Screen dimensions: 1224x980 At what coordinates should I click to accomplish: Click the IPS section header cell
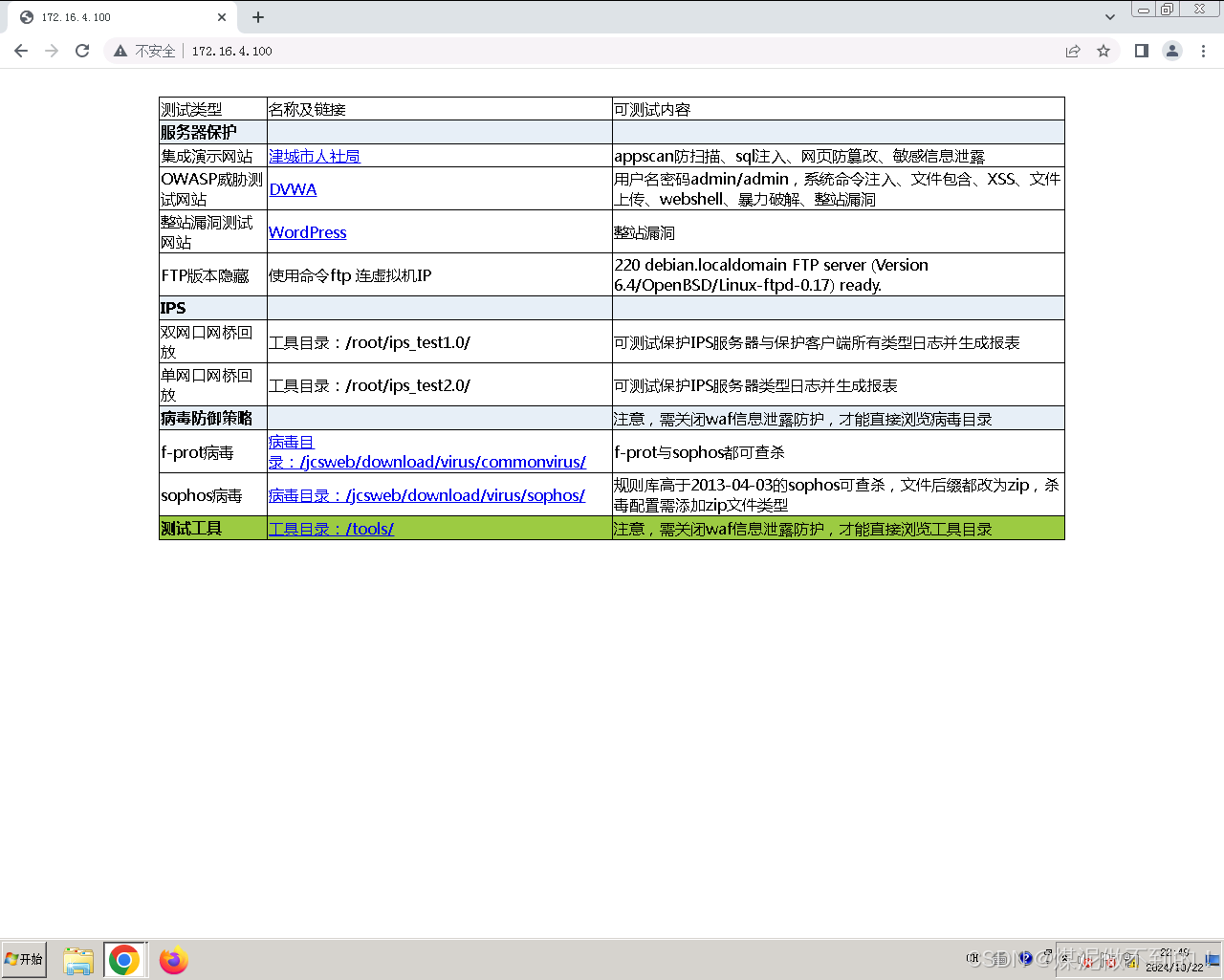[213, 308]
